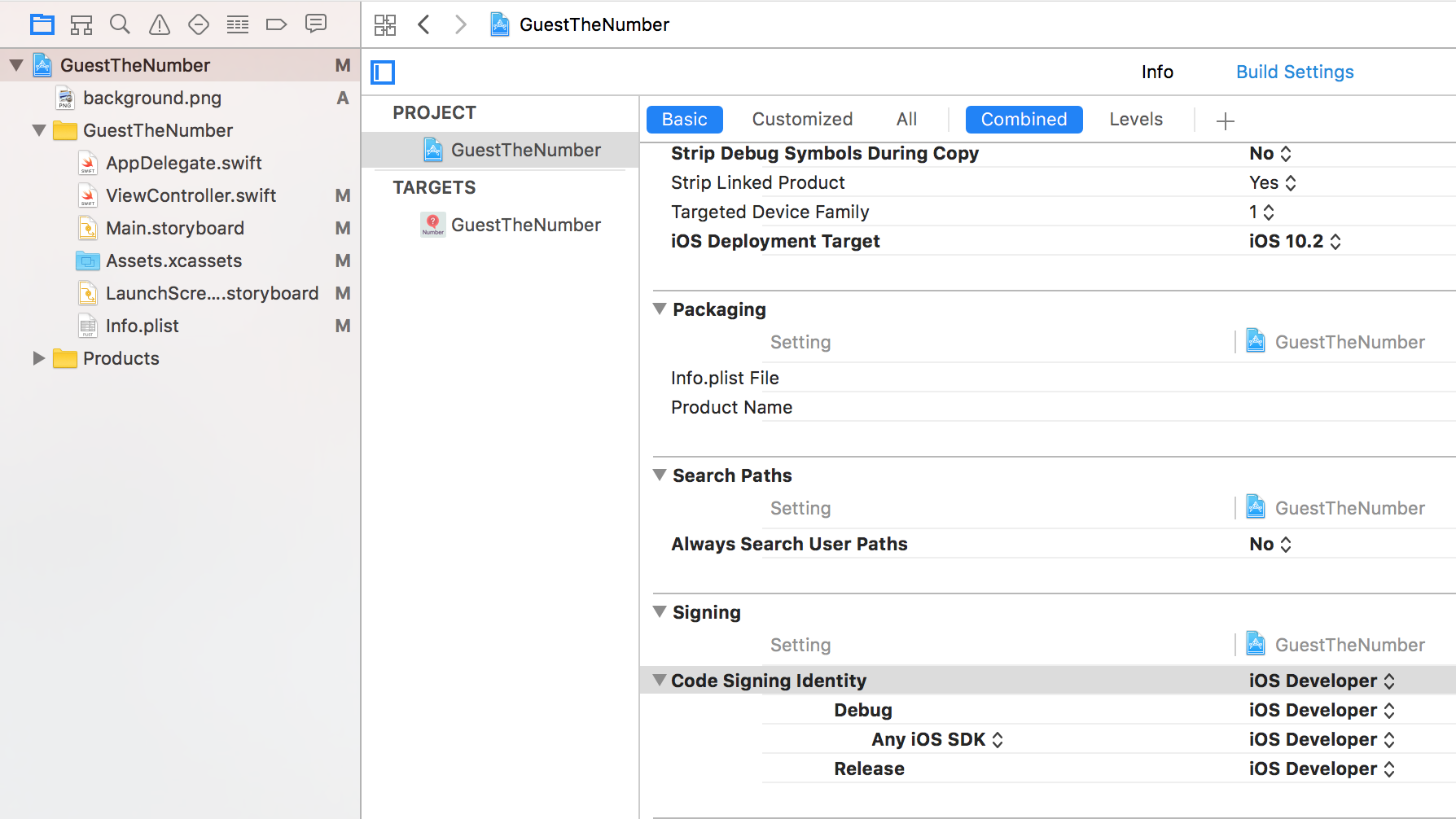Select the Release configuration row label

[869, 769]
